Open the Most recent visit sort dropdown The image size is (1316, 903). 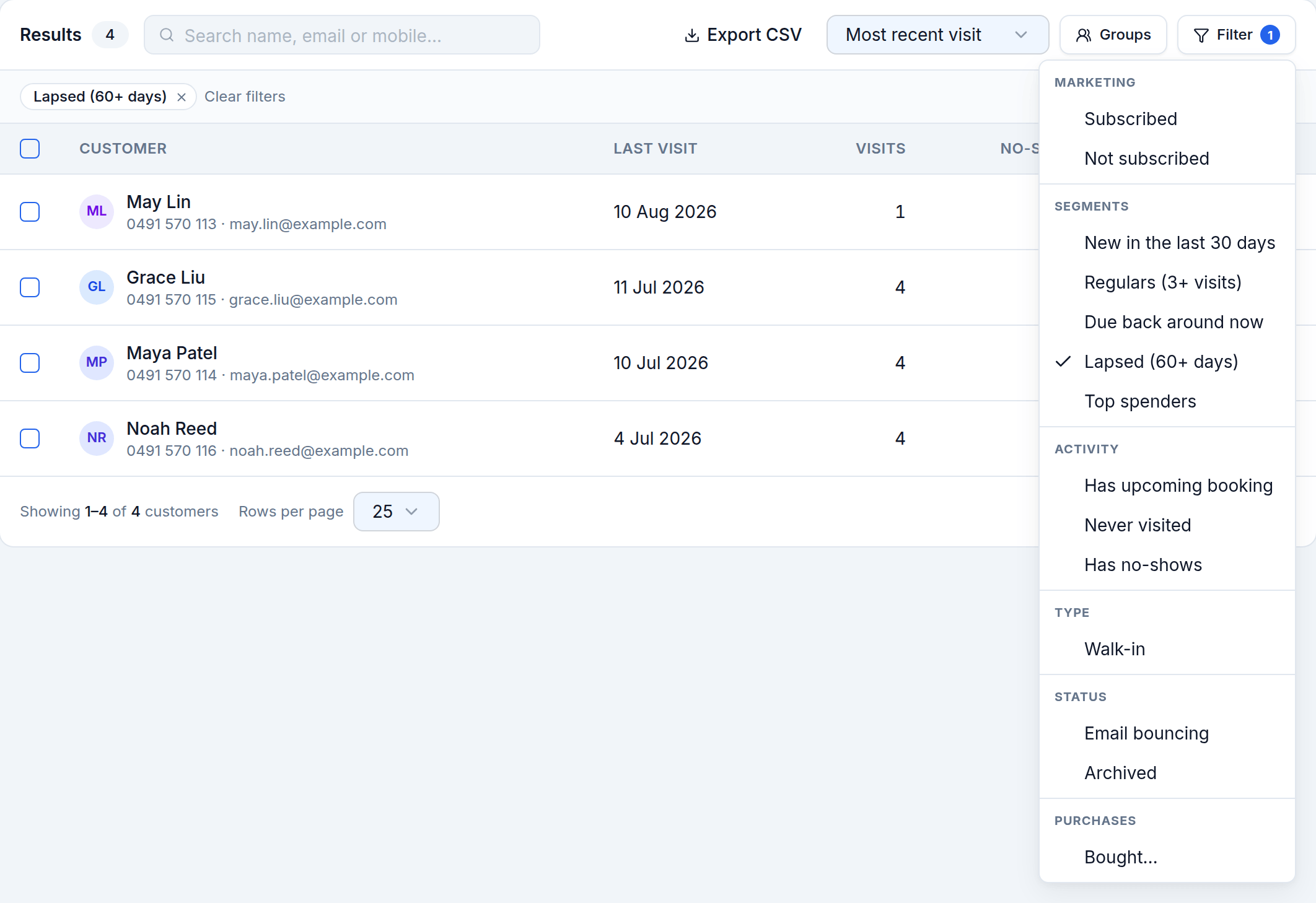[x=937, y=35]
